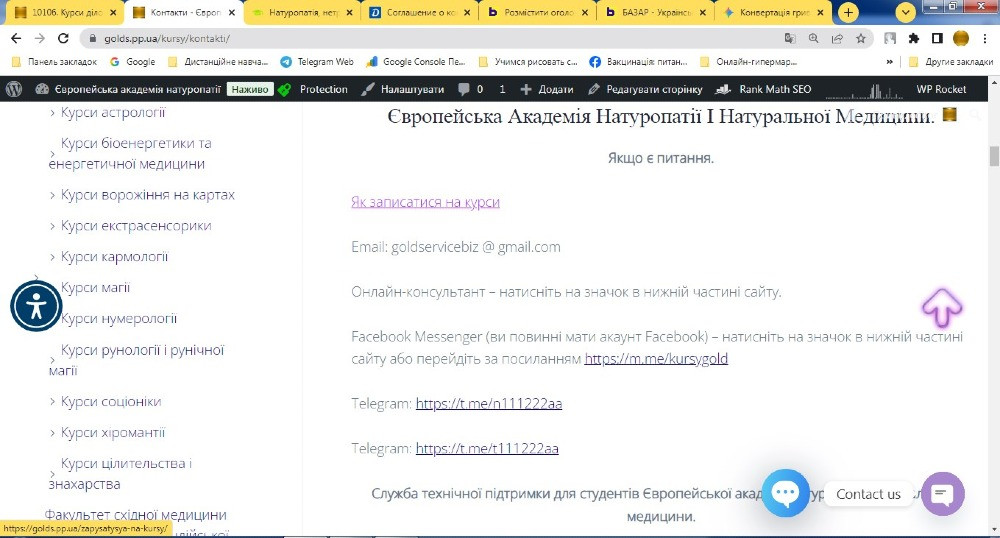Switch to the БАЗАР tab

coord(657,12)
